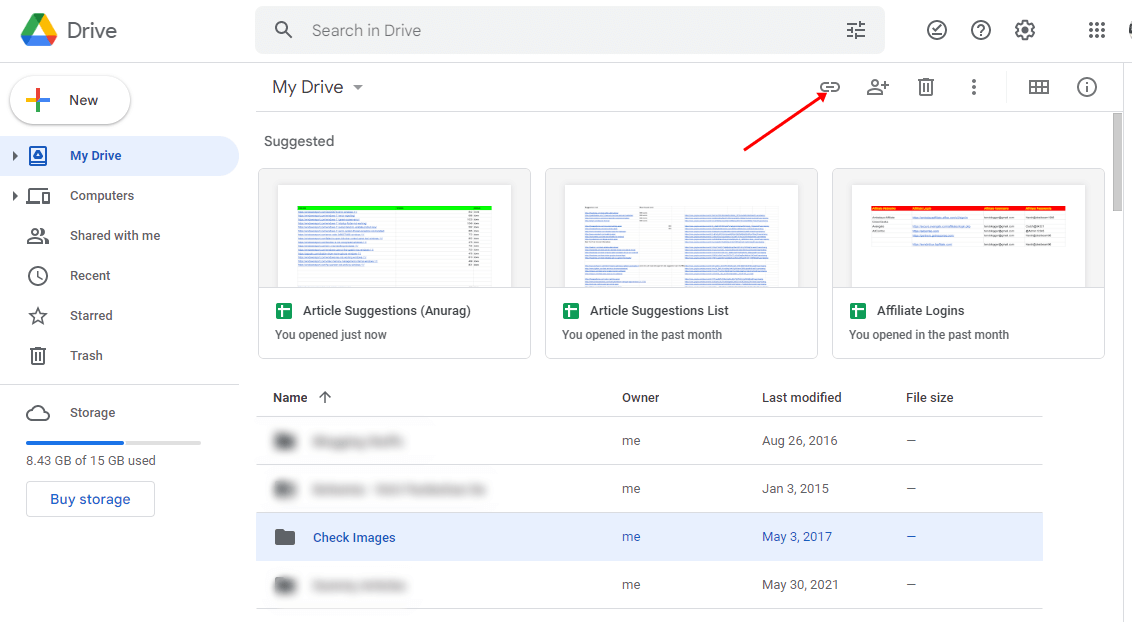Open the ready for offline status icon
Viewport: 1132px width, 622px height.
(937, 30)
